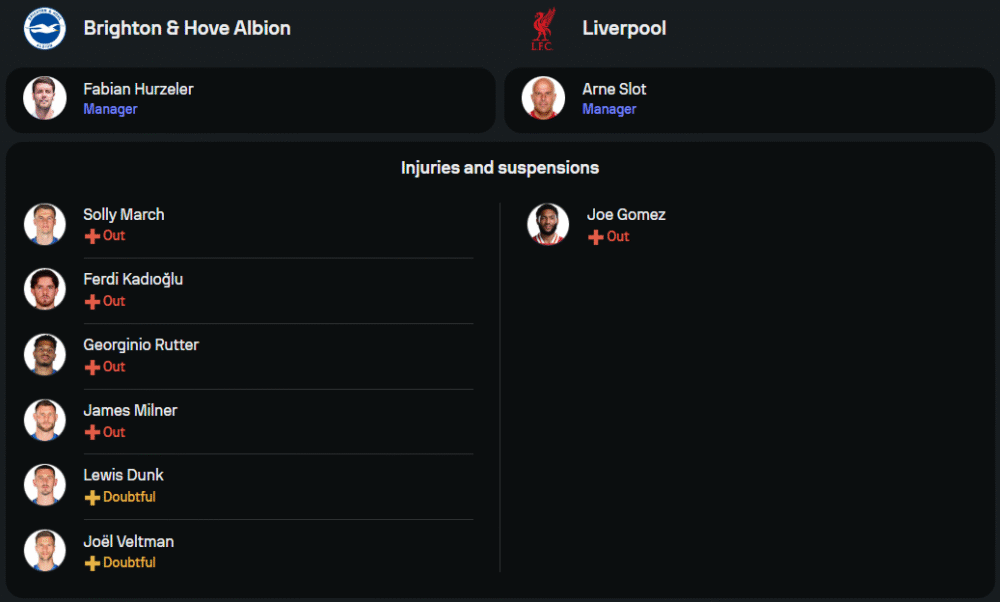This screenshot has width=1000, height=602.
Task: Click Joe Gomez's player avatar
Action: click(548, 224)
